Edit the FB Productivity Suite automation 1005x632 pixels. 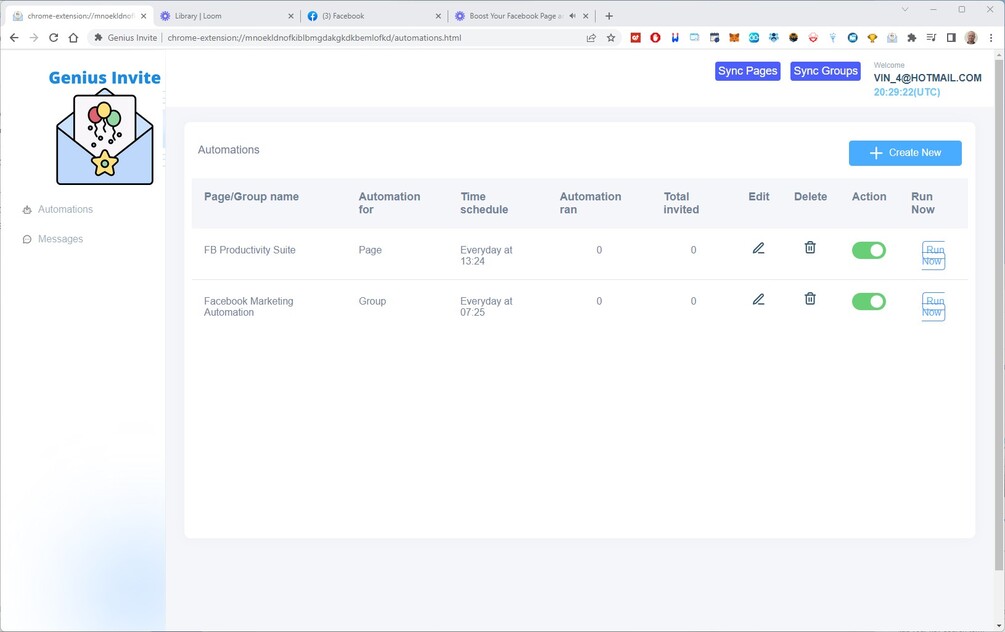click(x=758, y=248)
